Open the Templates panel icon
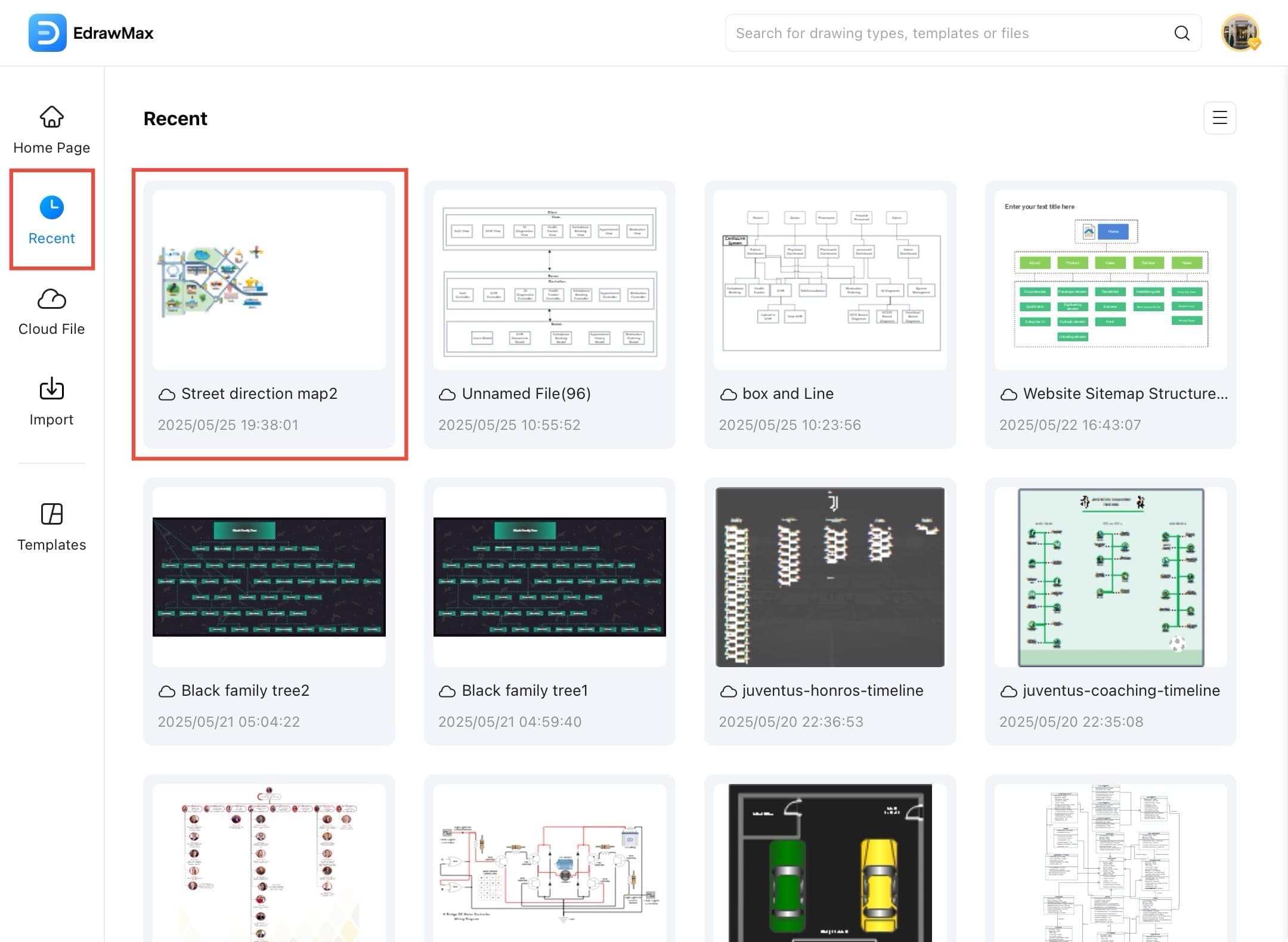Screen dimensions: 1288x942 (x=51, y=514)
